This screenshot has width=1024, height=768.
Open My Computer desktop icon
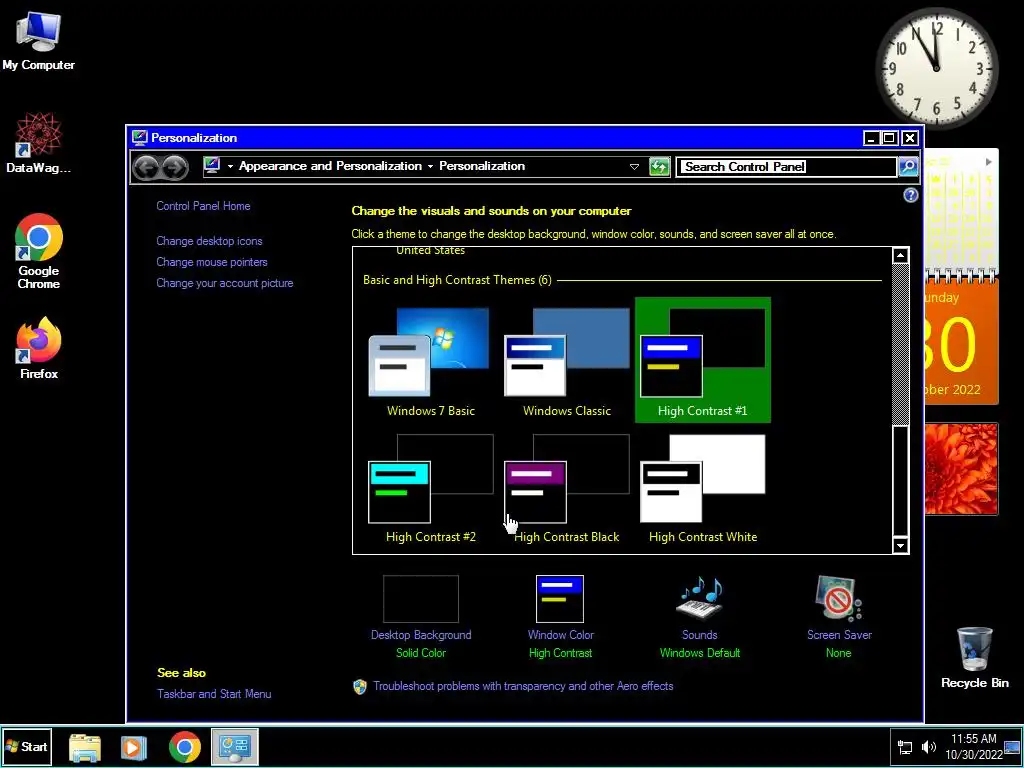coord(39,40)
